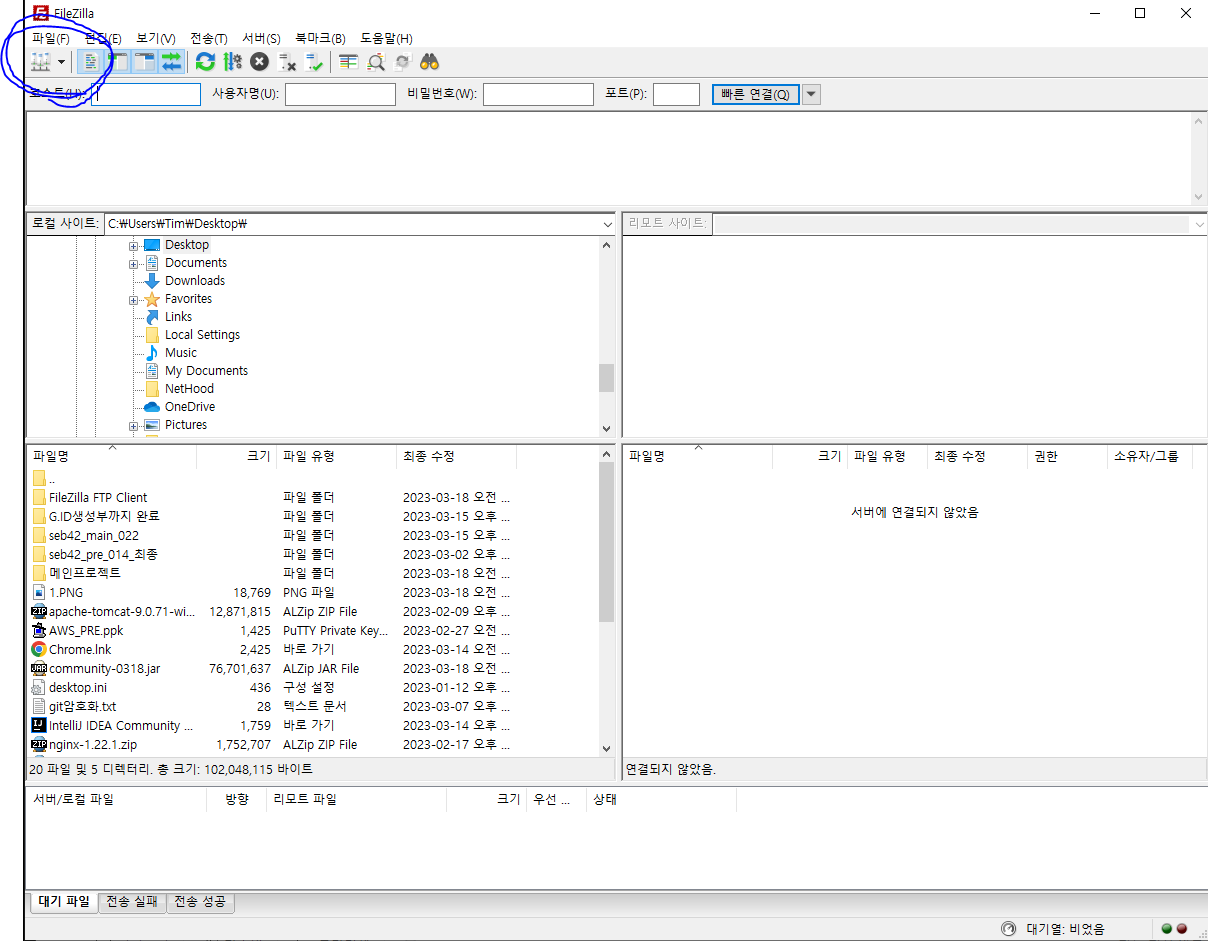Select the seb42_main_022 folder
The width and height of the screenshot is (1208, 941).
click(94, 536)
